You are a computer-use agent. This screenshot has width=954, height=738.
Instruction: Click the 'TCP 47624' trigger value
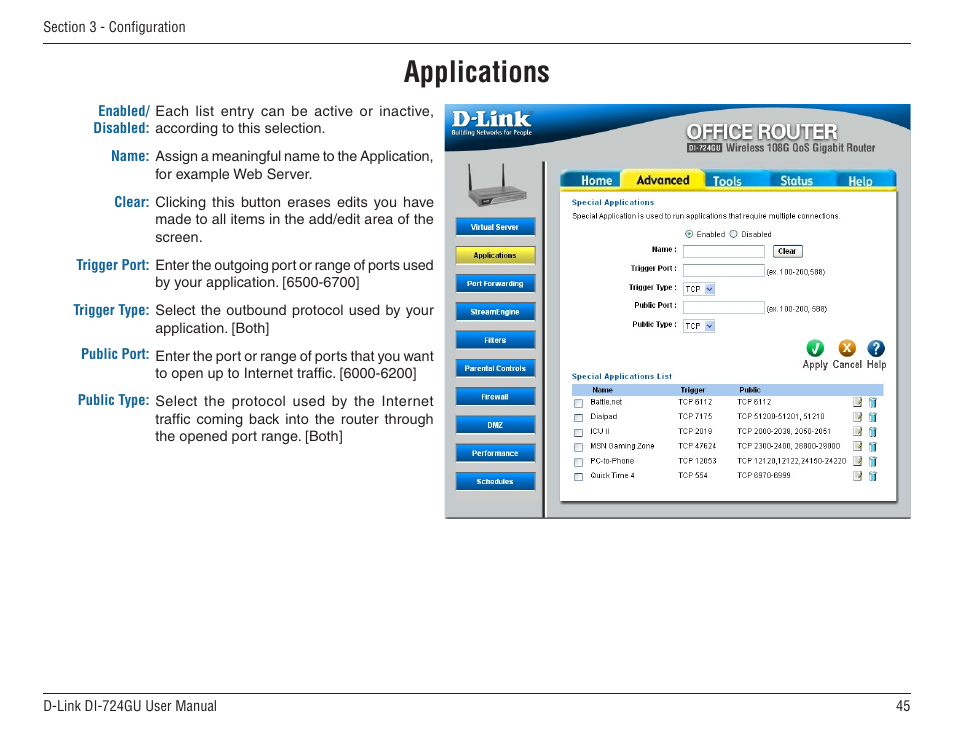(697, 446)
